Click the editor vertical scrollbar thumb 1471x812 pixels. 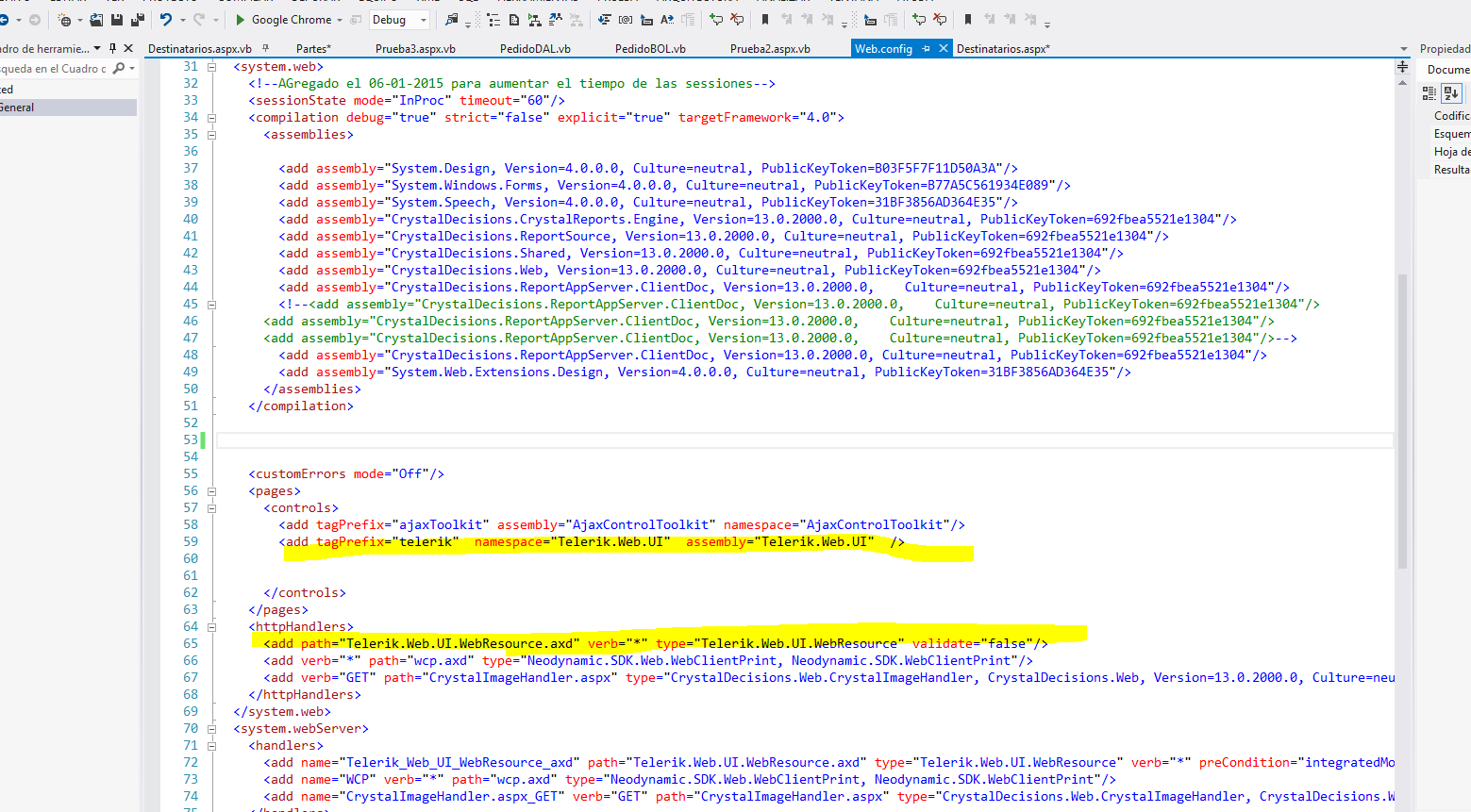tap(1402, 421)
